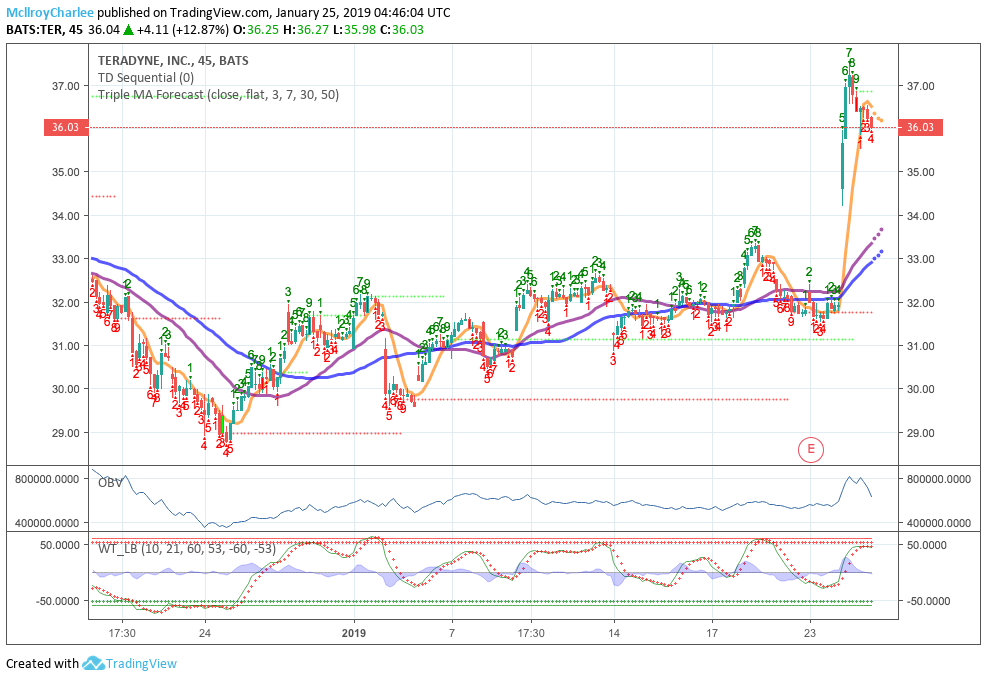The width and height of the screenshot is (987, 681).
Task: Click the OBV indicator label
Action: (x=110, y=483)
